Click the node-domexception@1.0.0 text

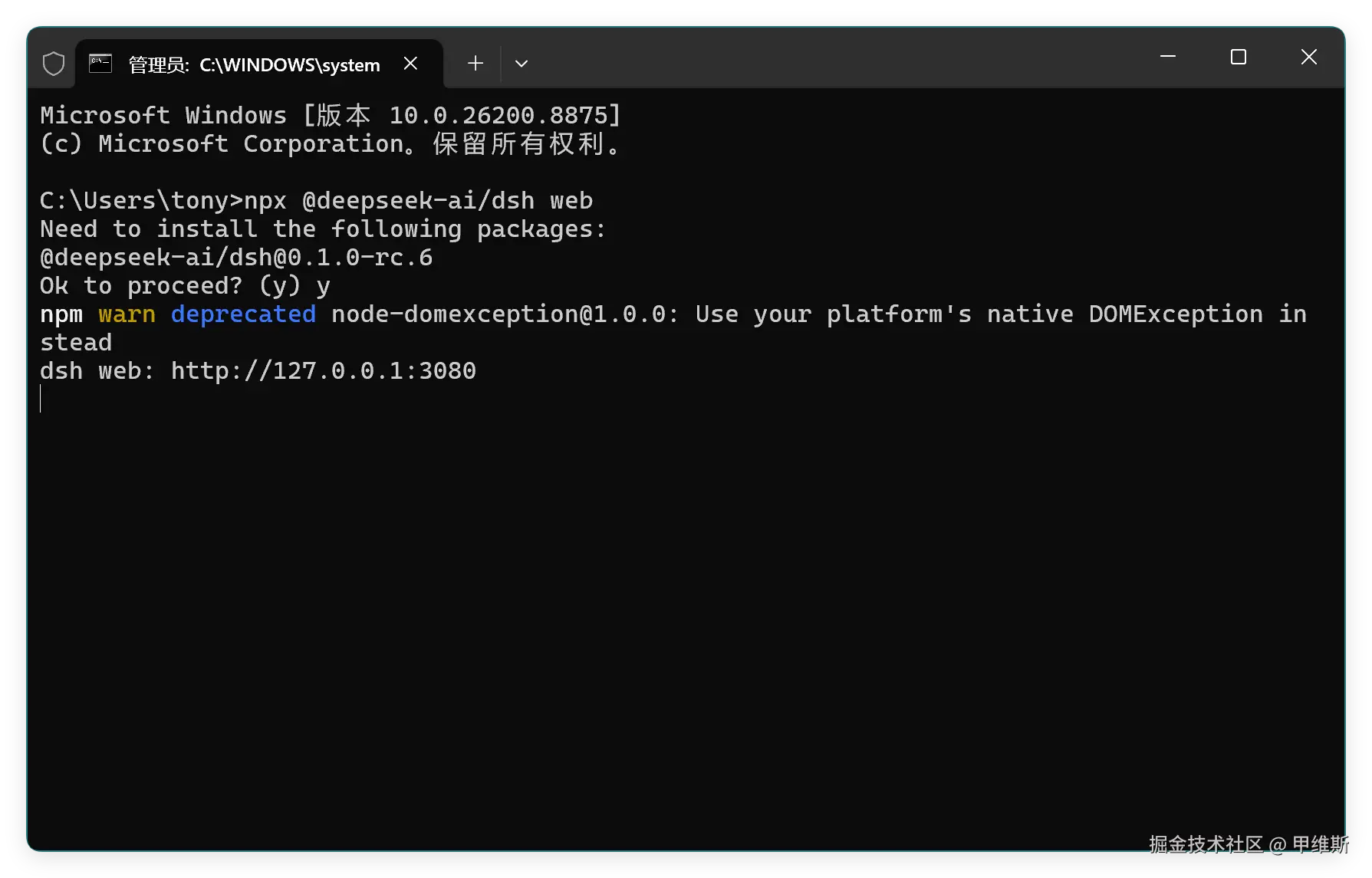(x=498, y=314)
